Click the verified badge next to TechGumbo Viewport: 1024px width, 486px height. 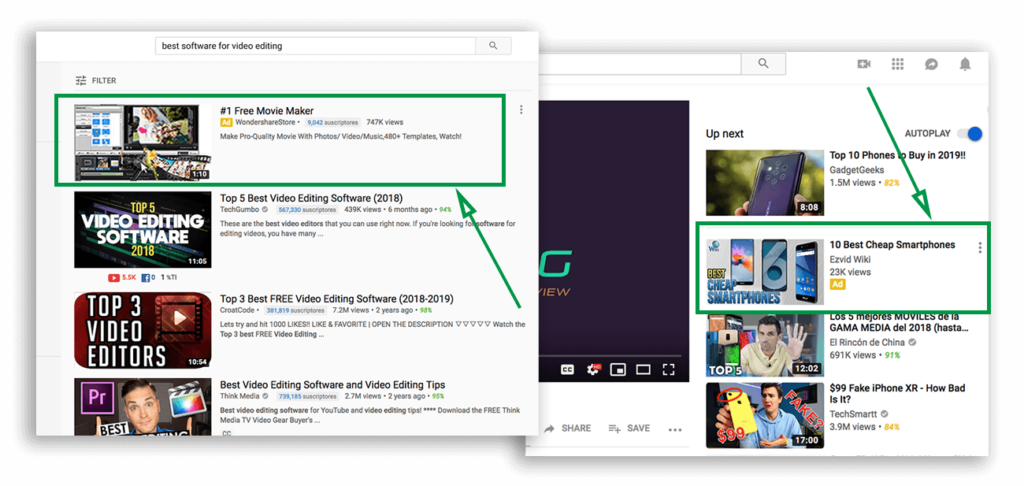265,210
